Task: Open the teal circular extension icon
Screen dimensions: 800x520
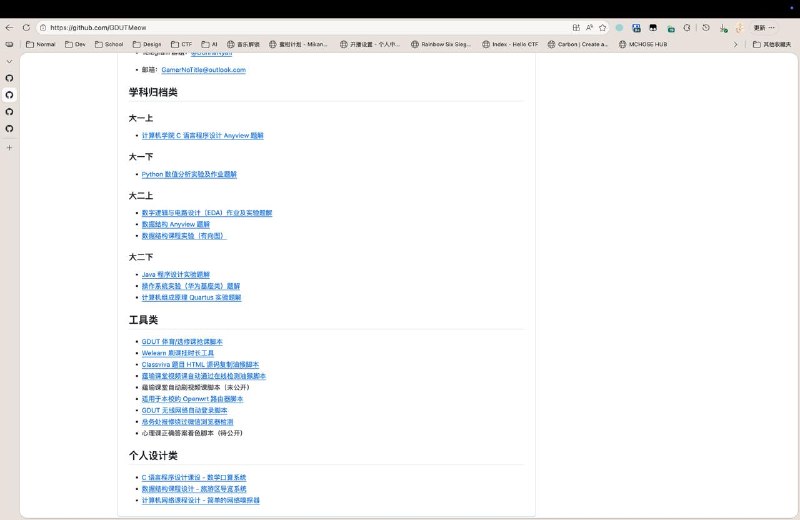Action: pos(619,28)
